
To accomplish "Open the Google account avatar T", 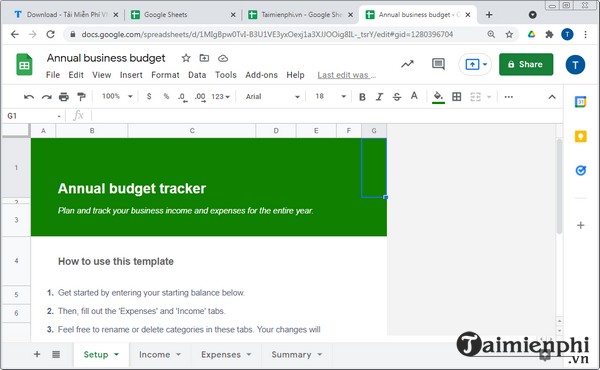I will click(x=575, y=65).
